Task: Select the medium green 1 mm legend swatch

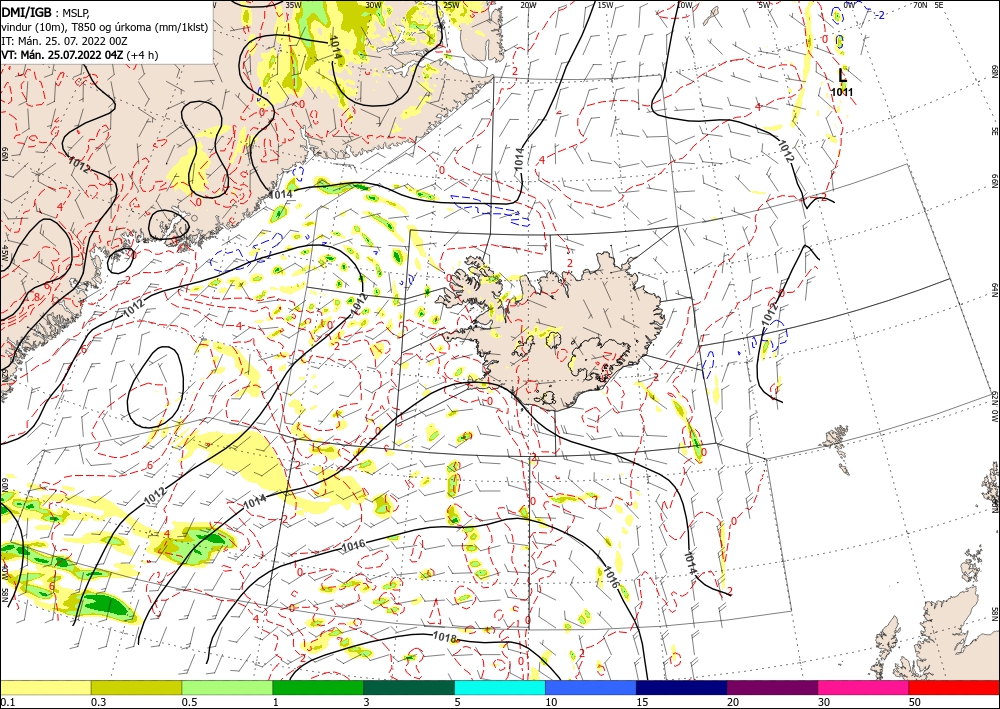Action: point(318,687)
